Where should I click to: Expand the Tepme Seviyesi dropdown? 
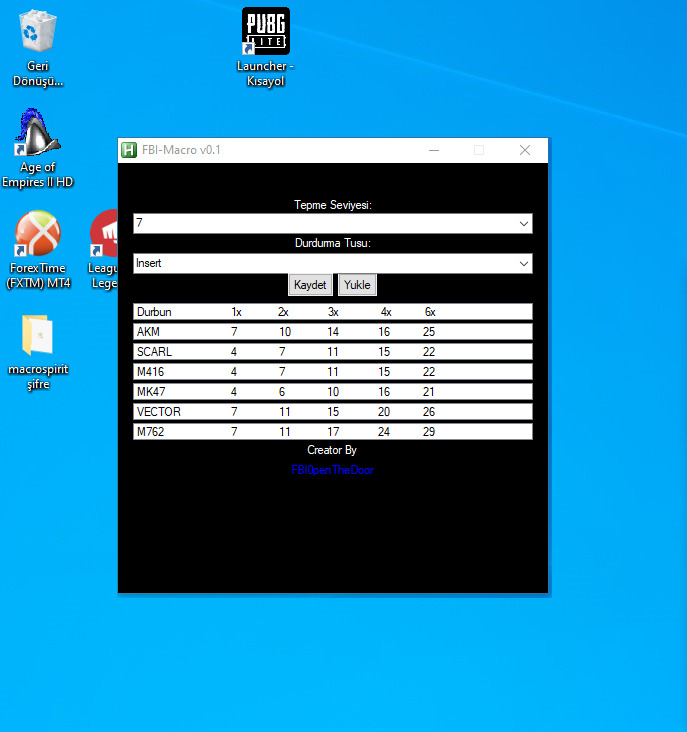524,224
